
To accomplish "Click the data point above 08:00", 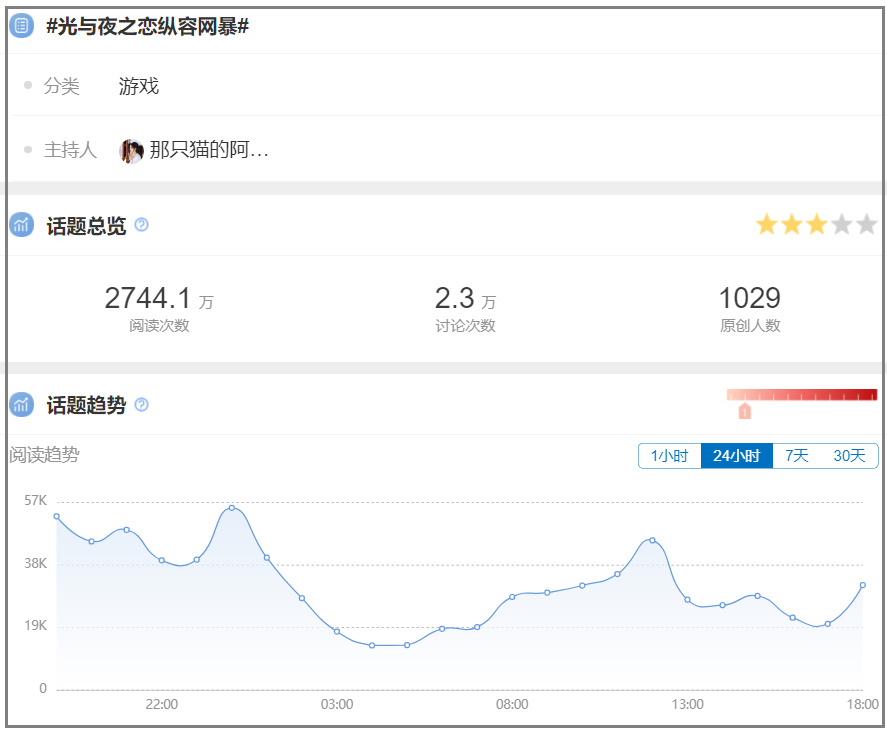I will [x=512, y=597].
